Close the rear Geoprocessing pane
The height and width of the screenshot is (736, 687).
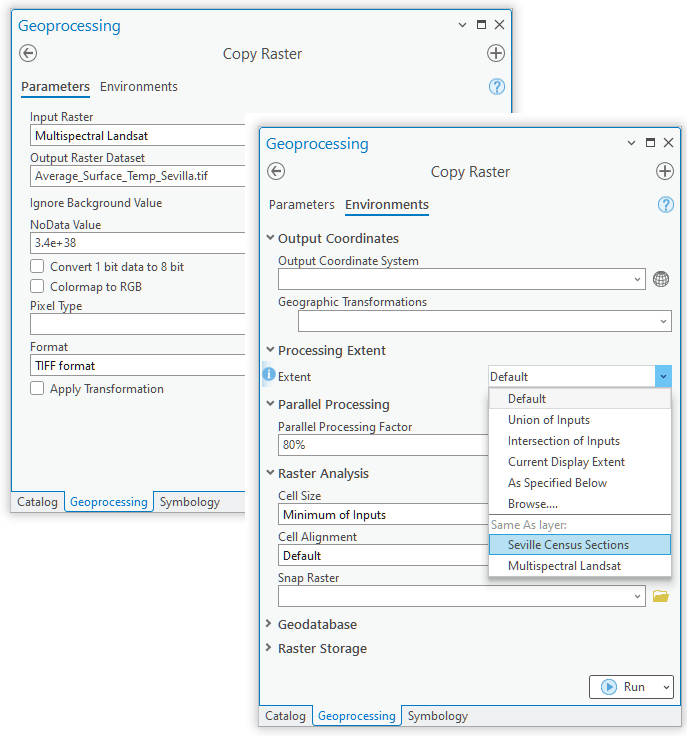500,24
